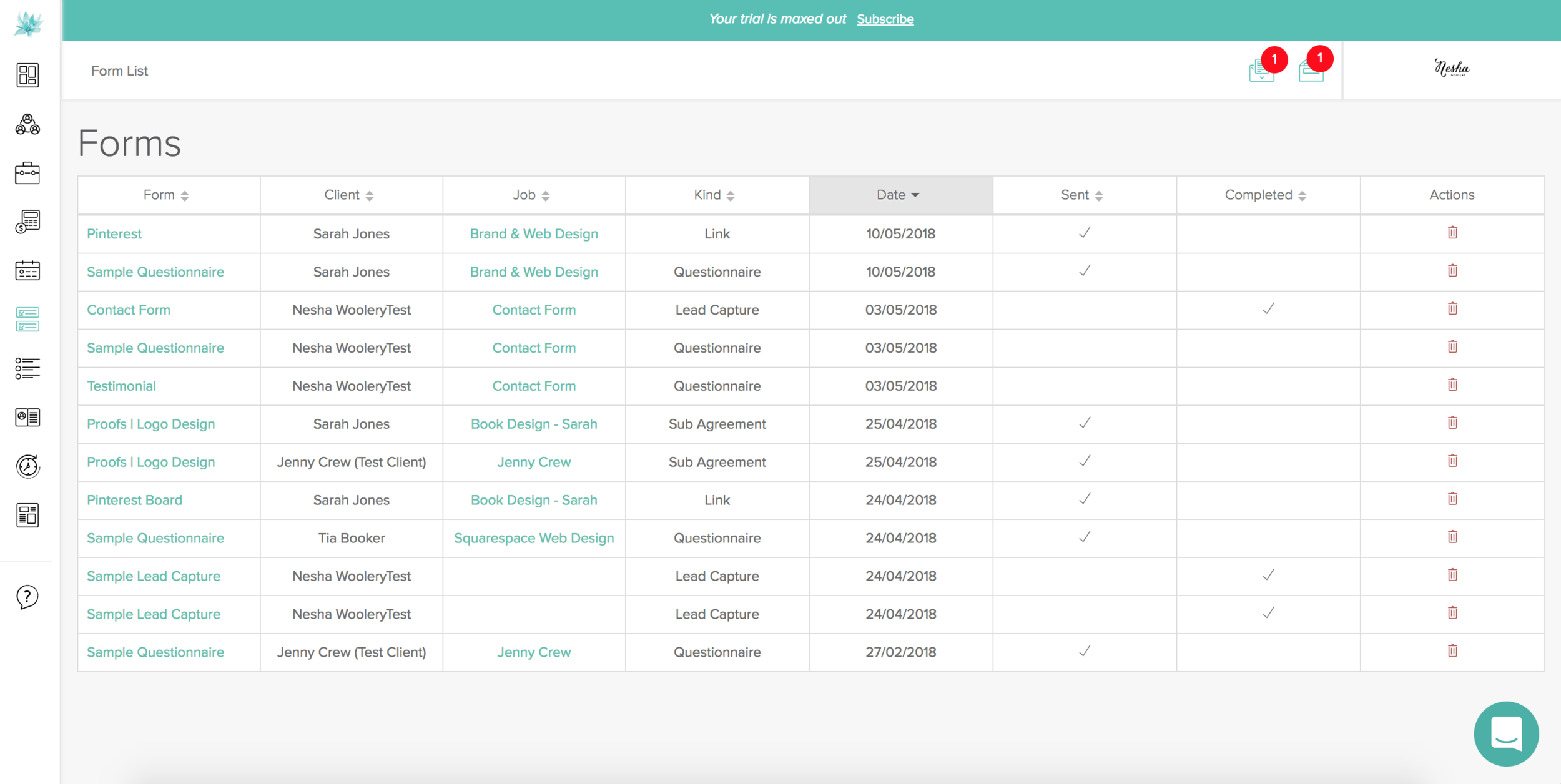Toggle sort on Date column
Image resolution: width=1561 pixels, height=784 pixels.
click(x=900, y=195)
